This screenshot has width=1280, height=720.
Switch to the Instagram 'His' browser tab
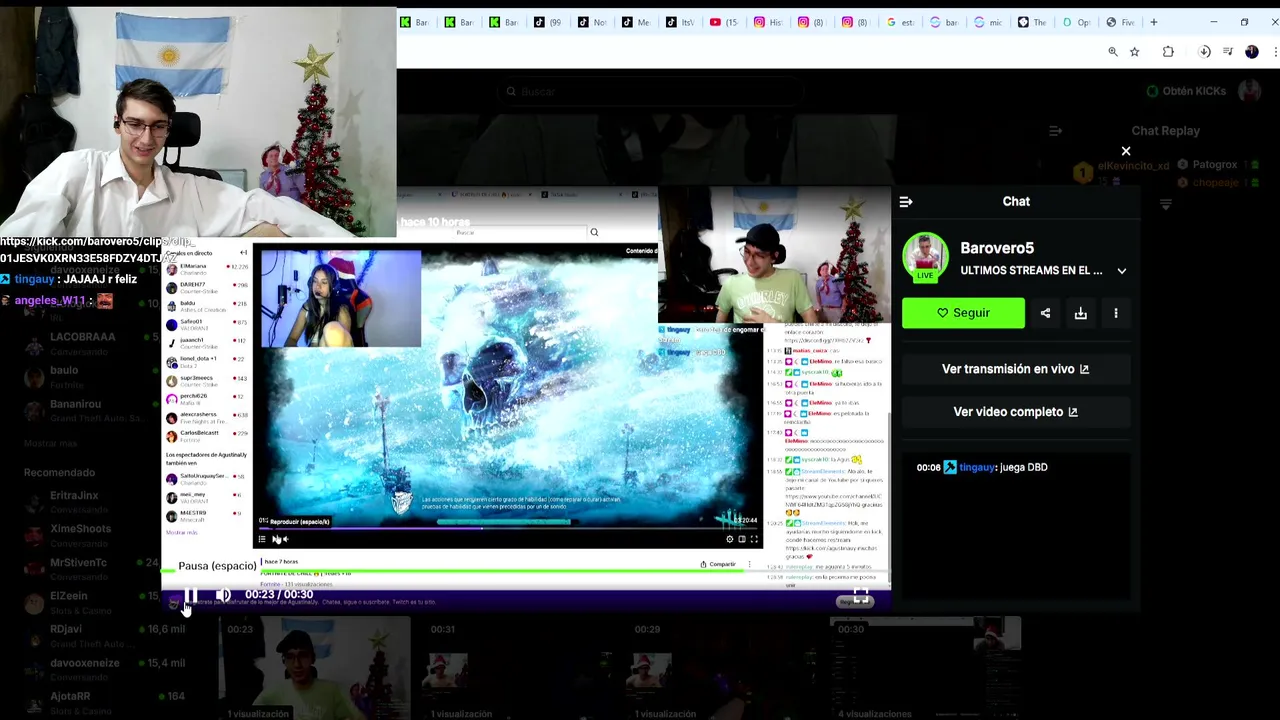coord(768,22)
